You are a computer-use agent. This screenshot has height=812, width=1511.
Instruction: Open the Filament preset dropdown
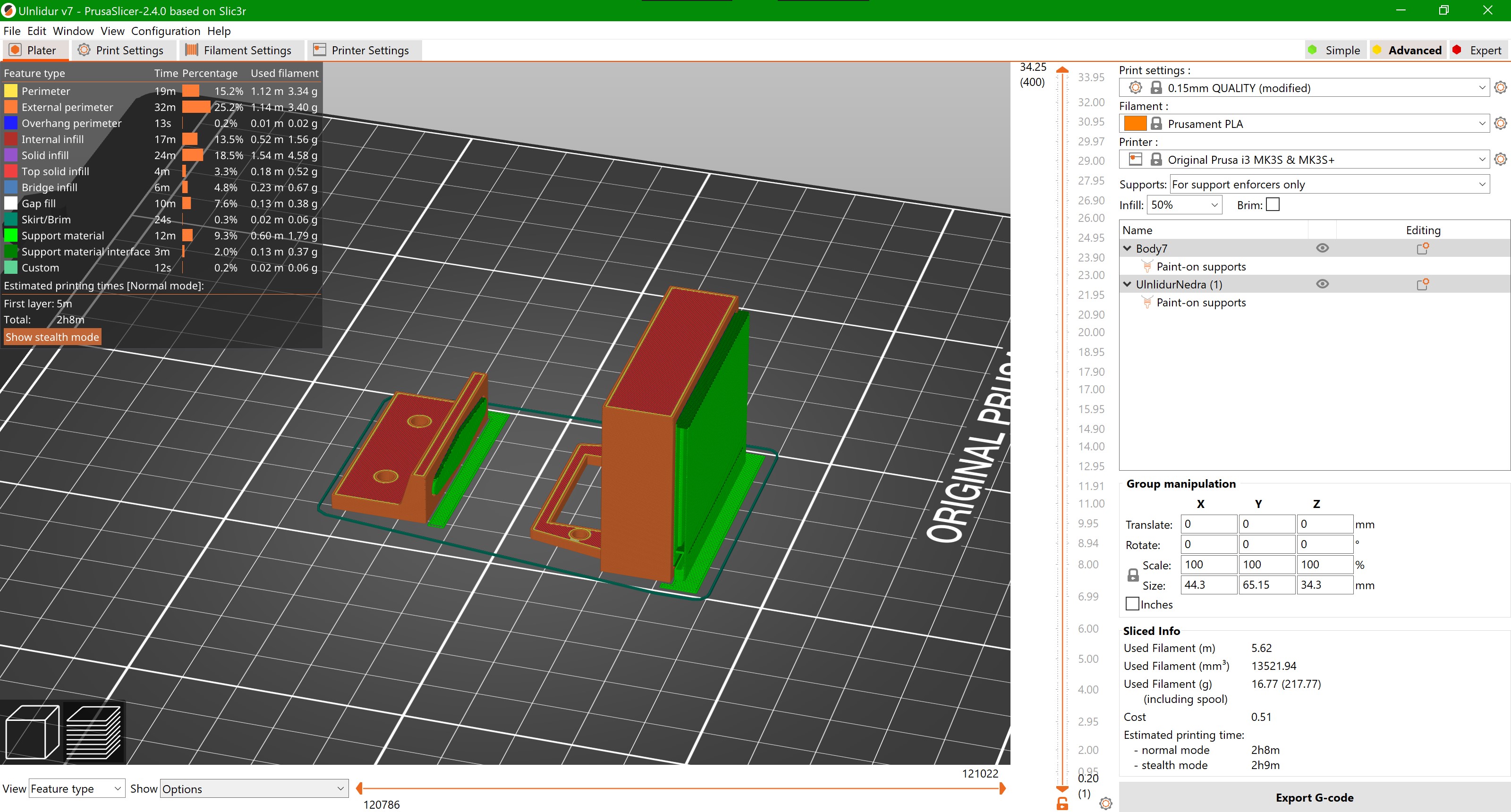click(x=1482, y=123)
